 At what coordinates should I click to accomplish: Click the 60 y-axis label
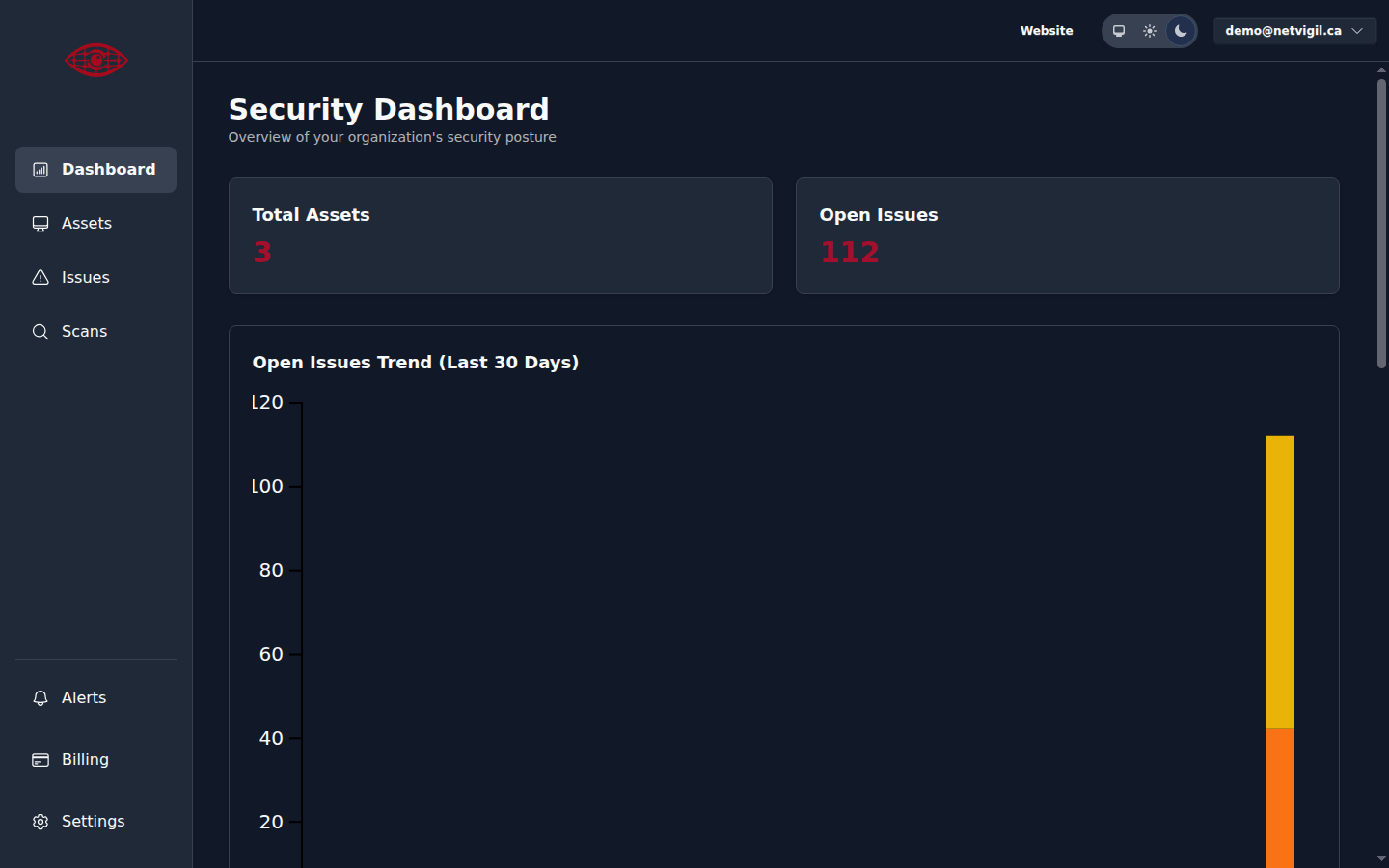[x=271, y=655]
